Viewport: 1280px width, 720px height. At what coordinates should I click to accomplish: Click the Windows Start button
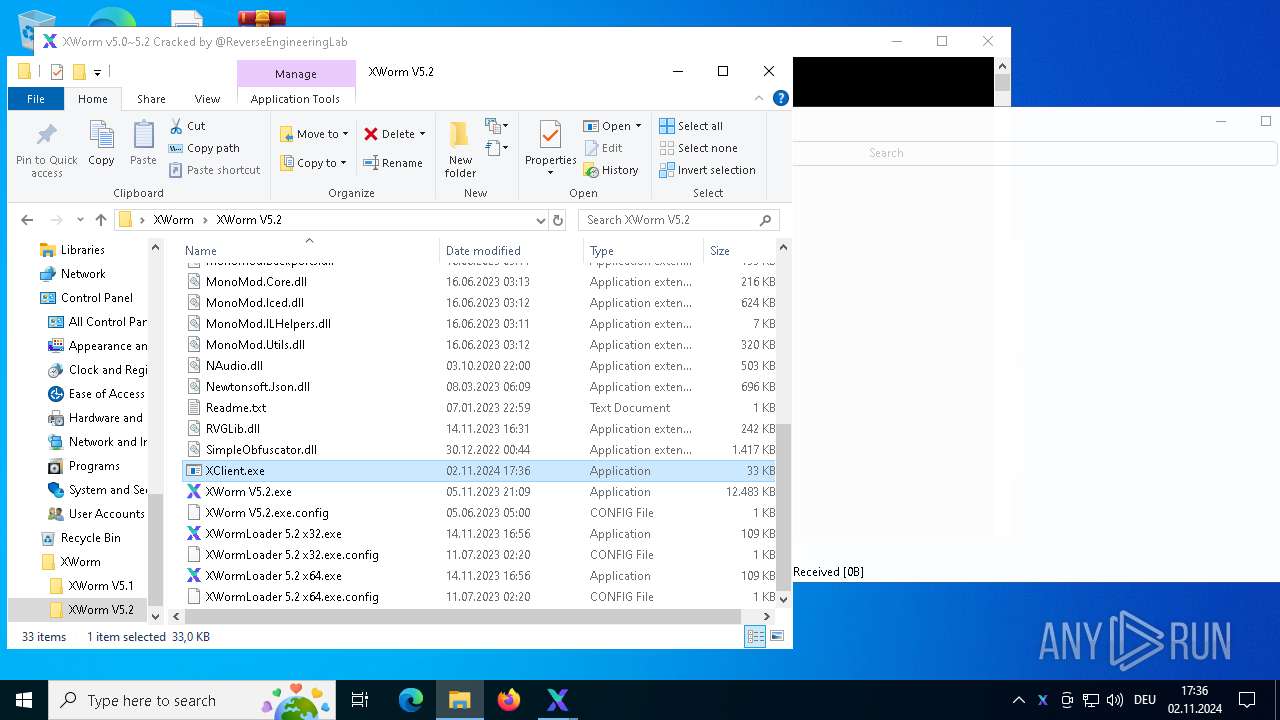click(x=24, y=700)
